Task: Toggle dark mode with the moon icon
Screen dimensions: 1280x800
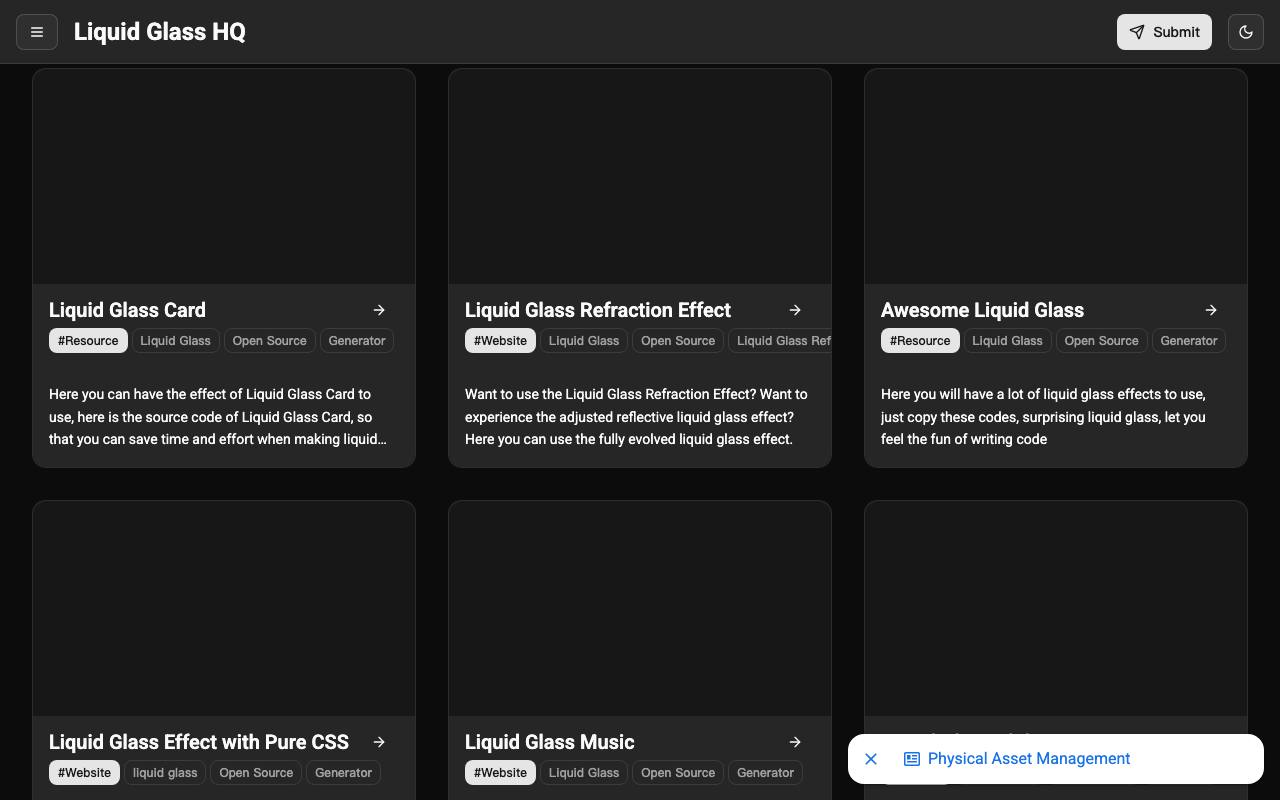Action: (x=1246, y=32)
